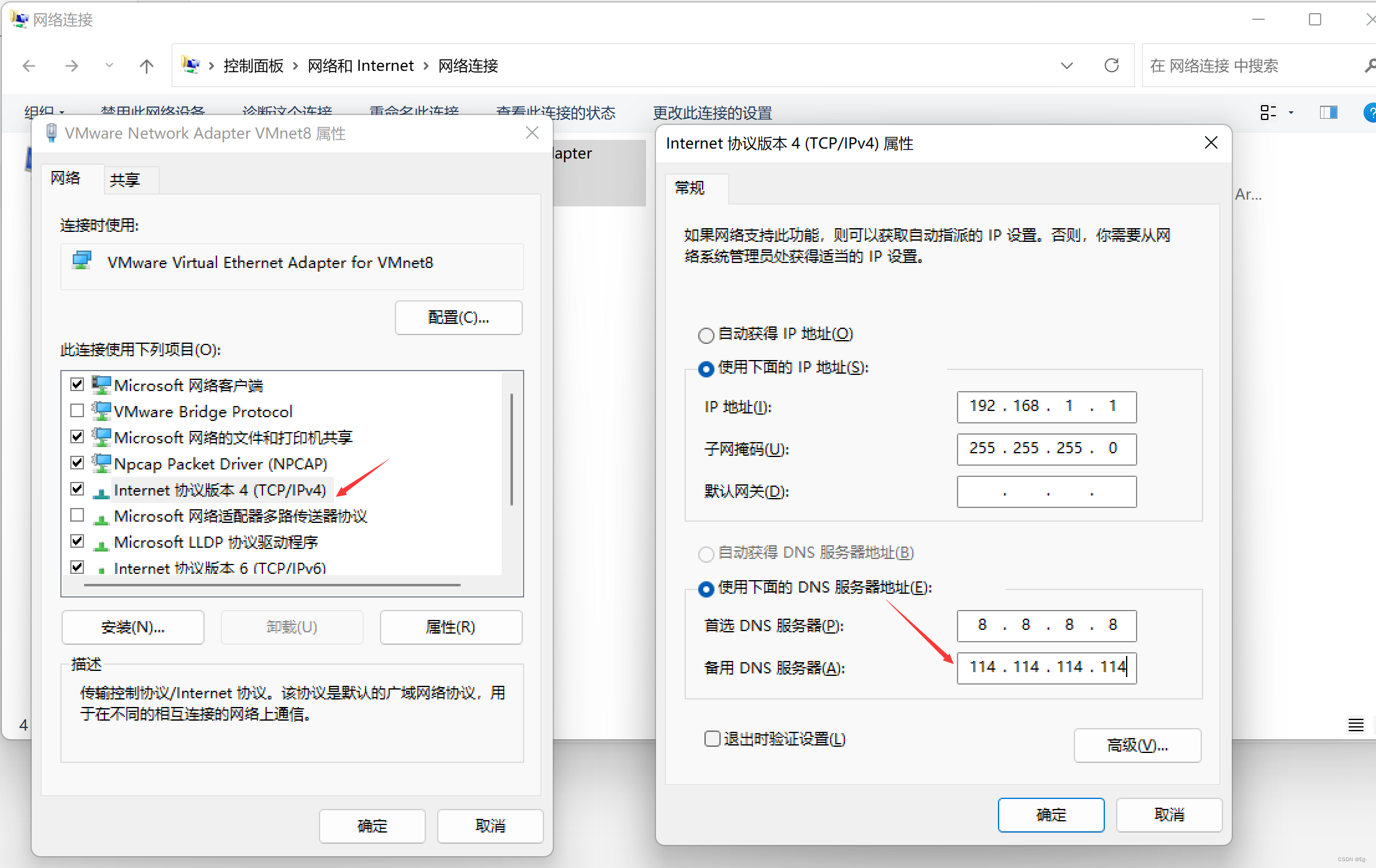
Task: Select obtain IP address automatically radio
Action: (706, 335)
